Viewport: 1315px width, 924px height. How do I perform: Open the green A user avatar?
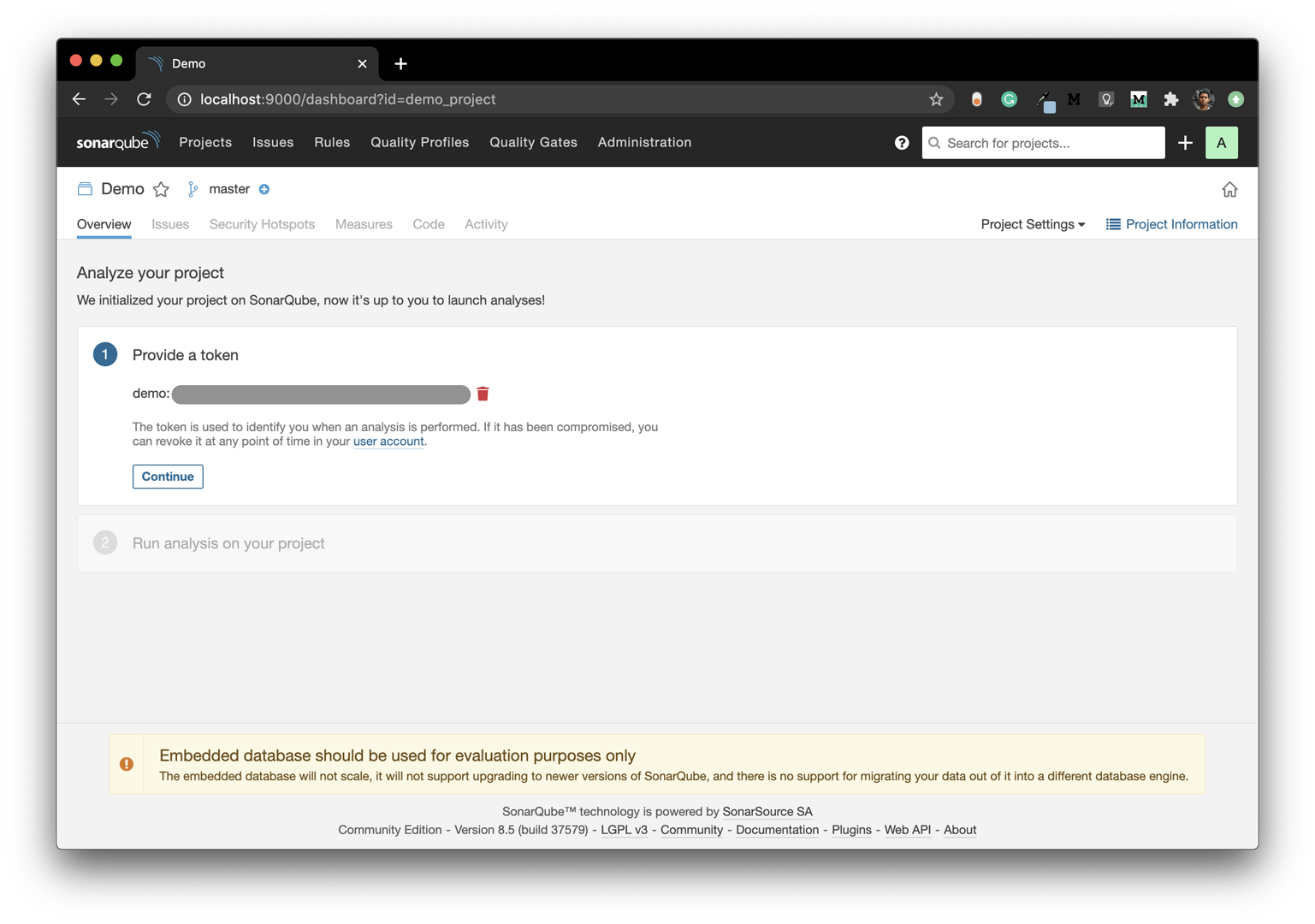(x=1221, y=143)
